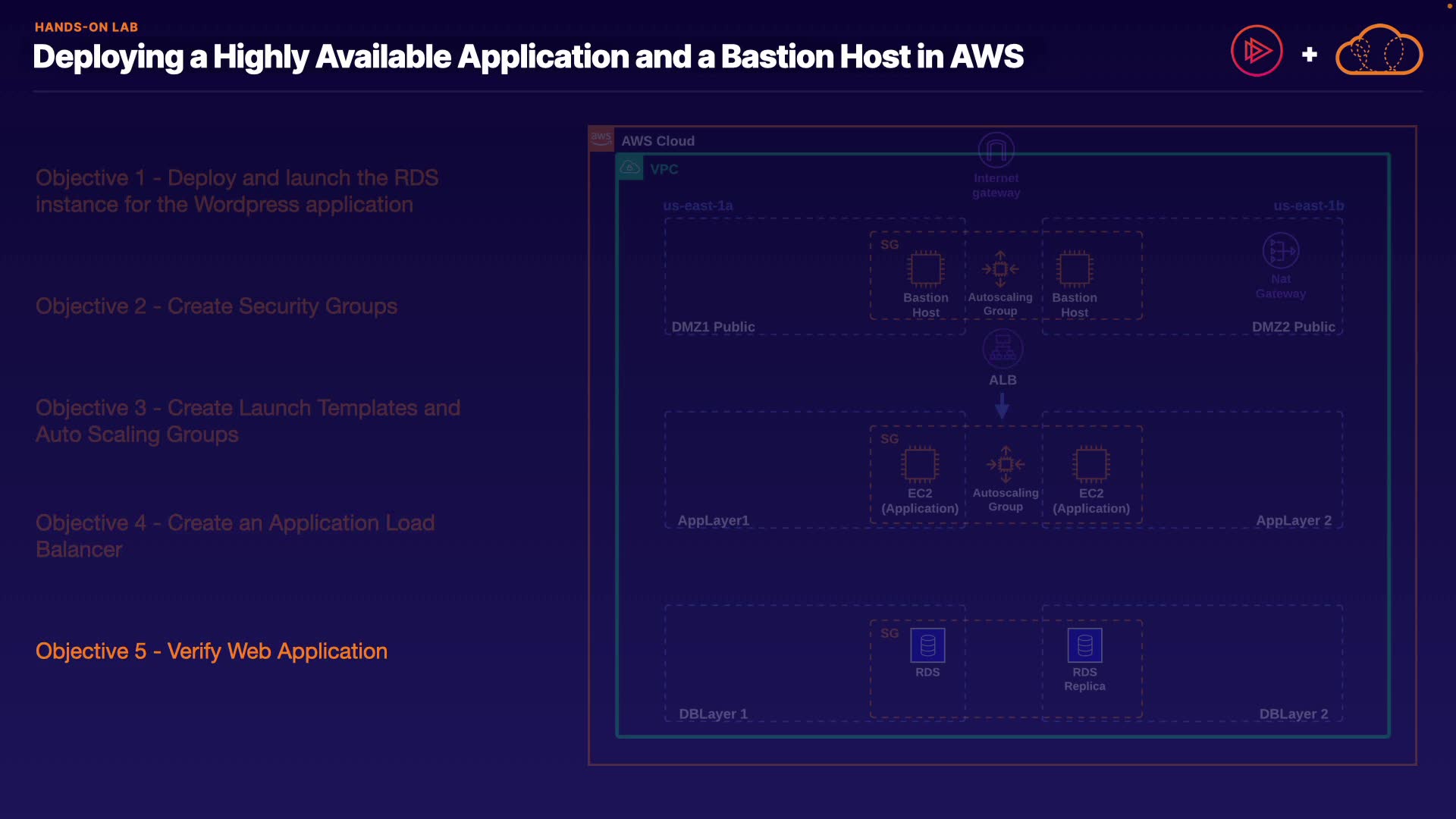The width and height of the screenshot is (1456, 819).
Task: Click the left EC2 Application icon
Action: click(920, 464)
